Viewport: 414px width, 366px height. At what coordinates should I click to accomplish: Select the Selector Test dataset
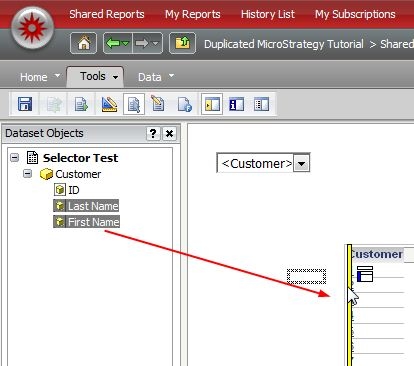click(x=80, y=158)
